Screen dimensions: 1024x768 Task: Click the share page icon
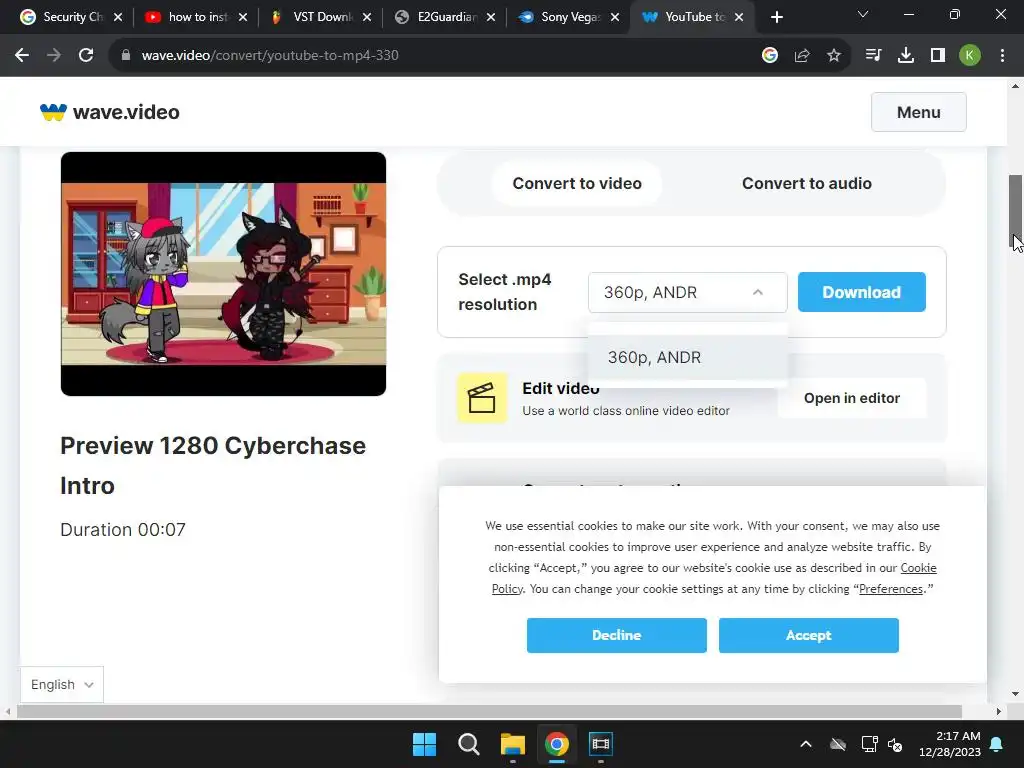click(802, 56)
